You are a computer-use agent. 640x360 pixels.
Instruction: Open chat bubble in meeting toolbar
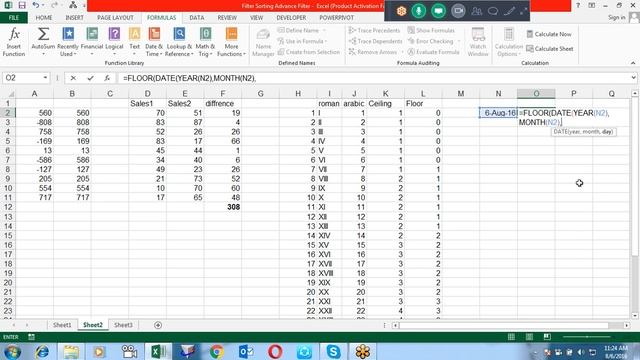[x=493, y=11]
